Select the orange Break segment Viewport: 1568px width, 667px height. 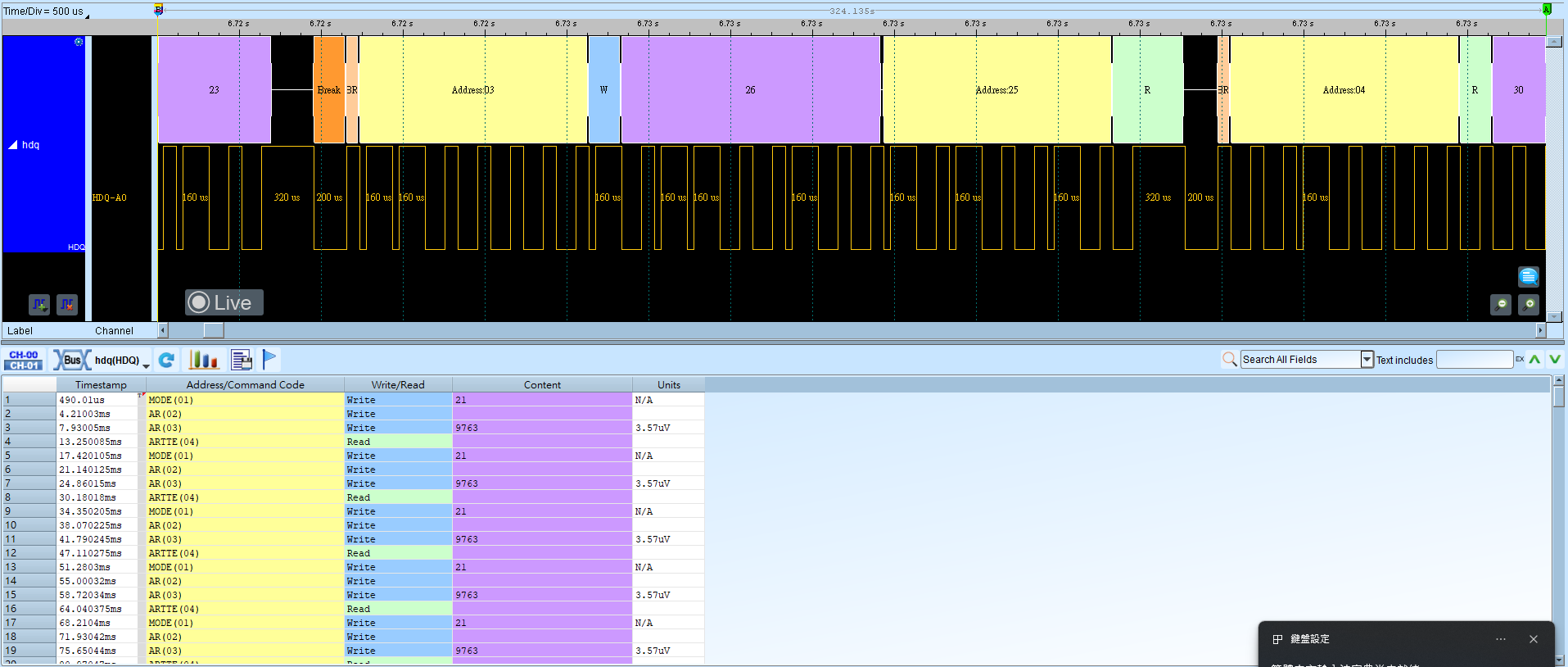point(329,89)
